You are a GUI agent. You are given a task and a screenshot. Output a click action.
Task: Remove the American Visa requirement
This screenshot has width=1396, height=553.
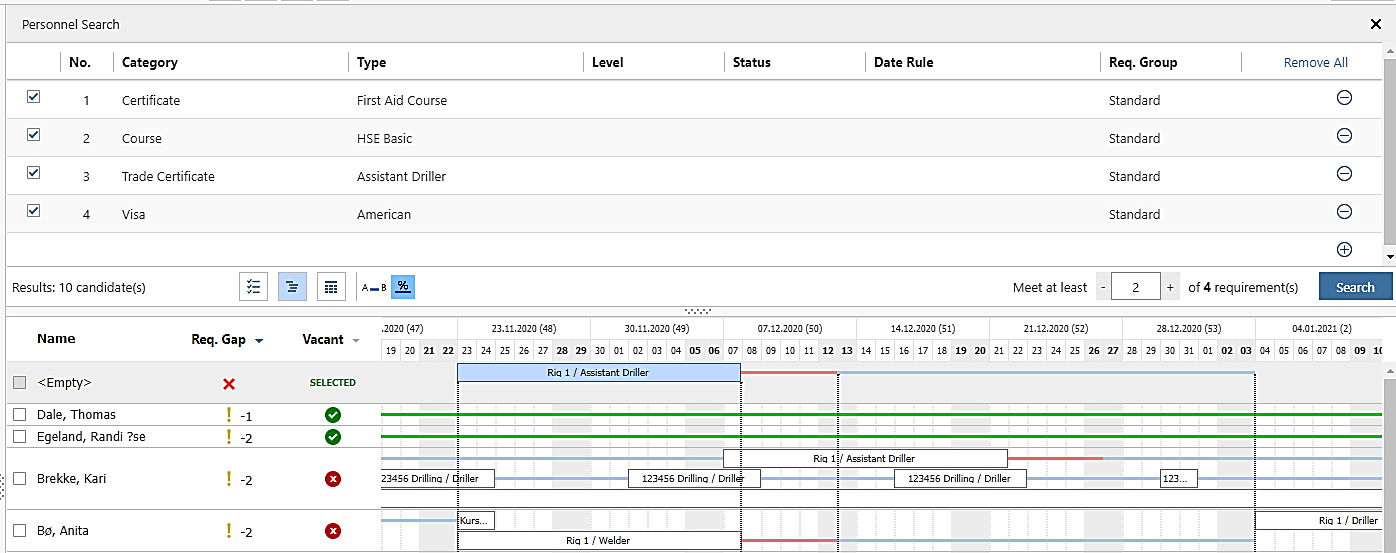click(x=1344, y=212)
